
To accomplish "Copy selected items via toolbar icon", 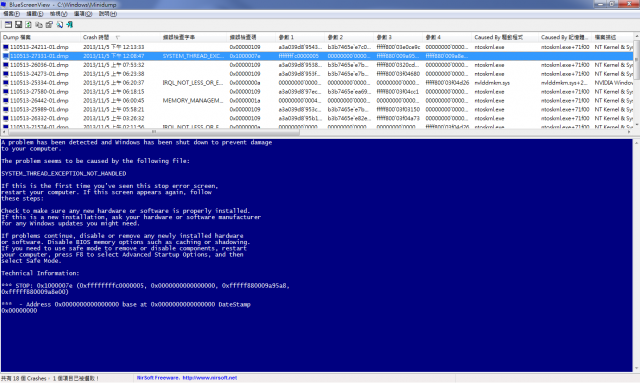I will 39,25.
